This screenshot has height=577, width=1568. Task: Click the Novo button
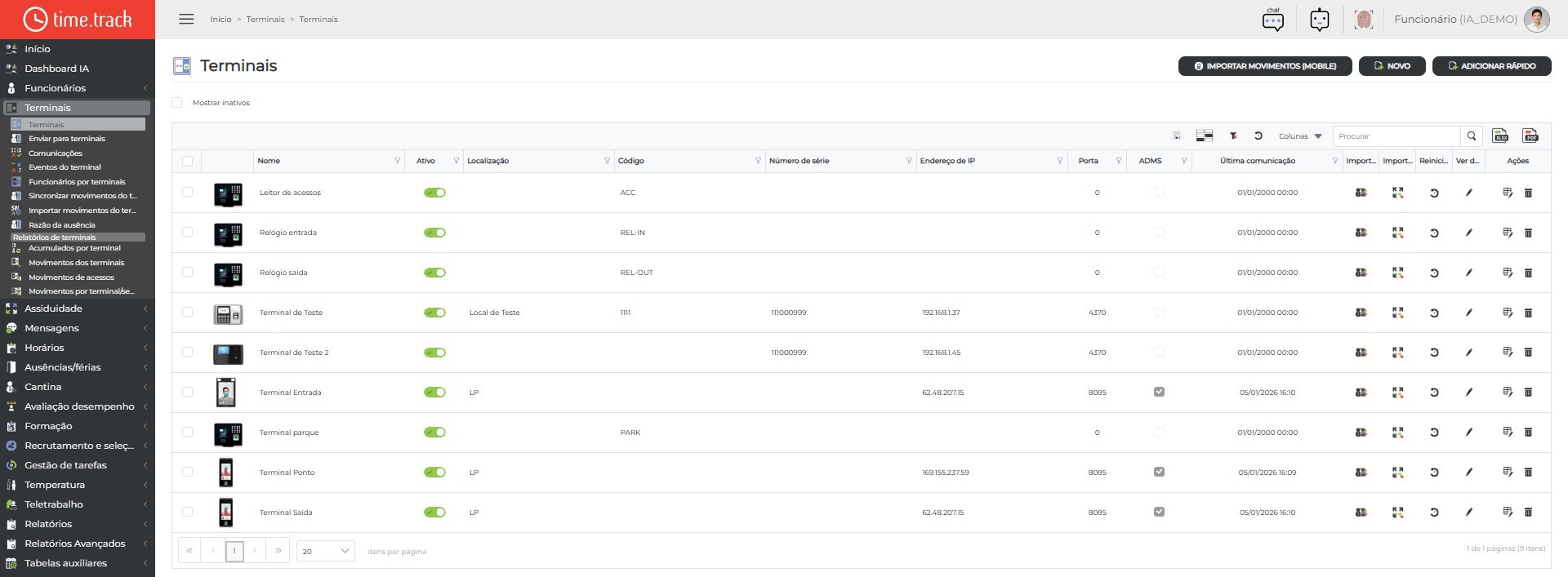pyautogui.click(x=1392, y=66)
